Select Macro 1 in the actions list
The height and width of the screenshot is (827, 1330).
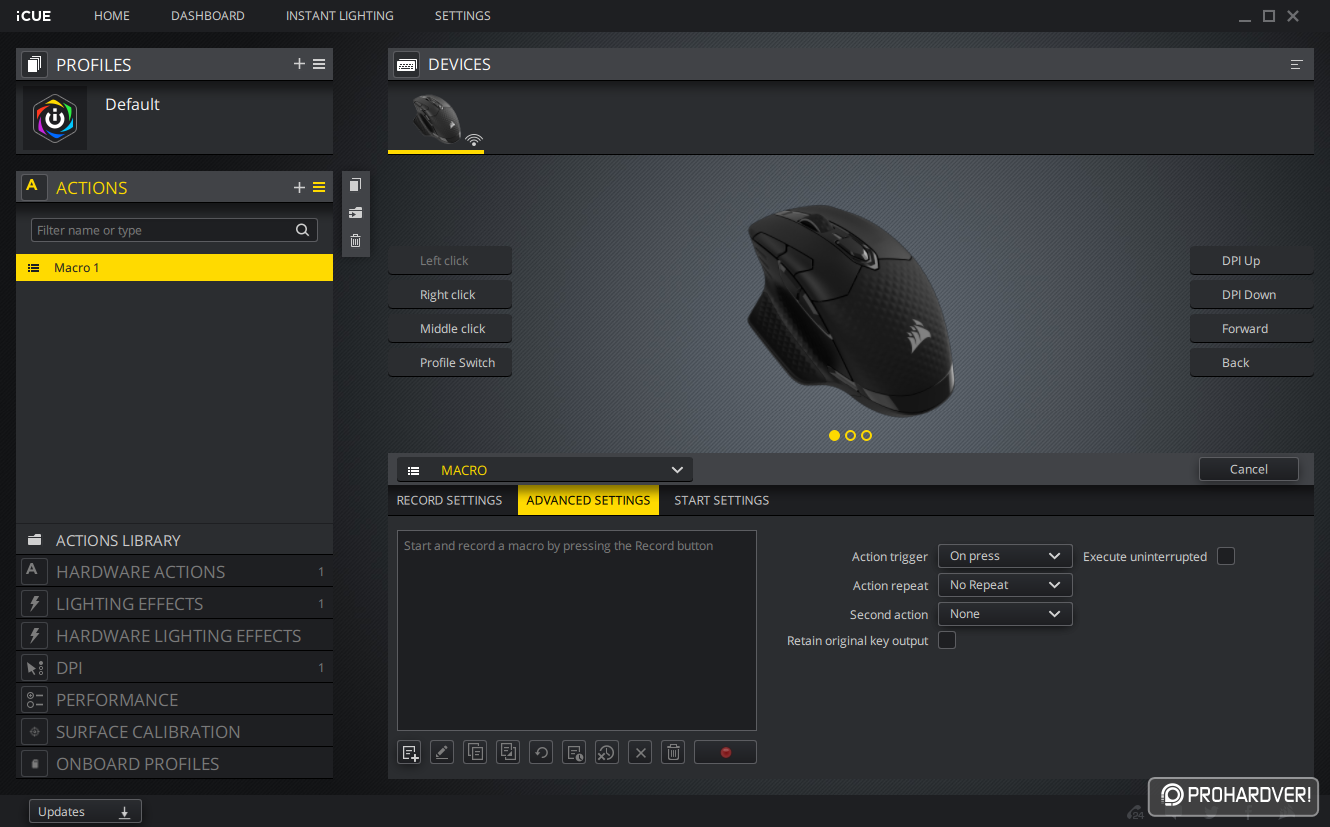[174, 268]
